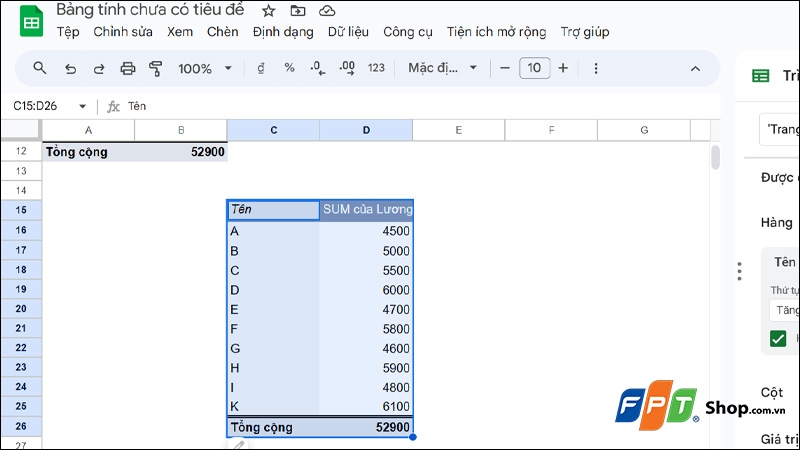Select column D header

pyautogui.click(x=366, y=130)
